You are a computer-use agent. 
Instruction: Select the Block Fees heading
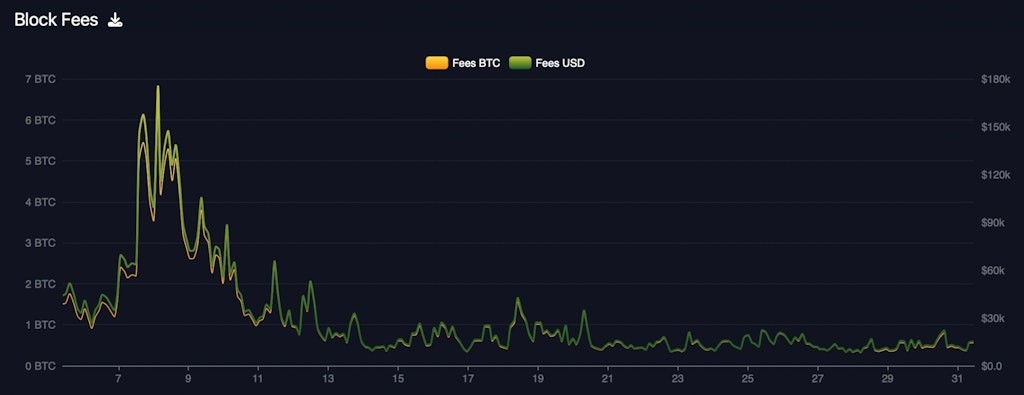(x=56, y=20)
